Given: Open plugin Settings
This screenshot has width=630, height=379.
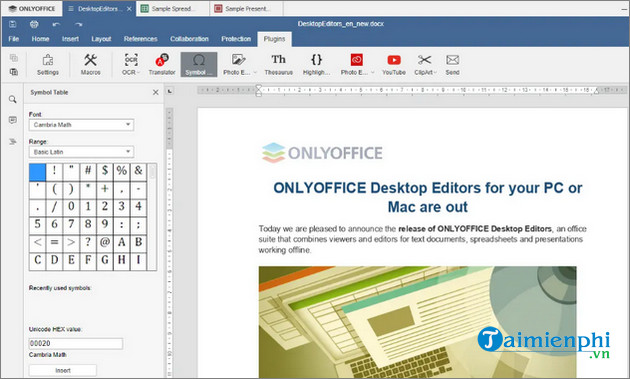Looking at the screenshot, I should pyautogui.click(x=48, y=64).
